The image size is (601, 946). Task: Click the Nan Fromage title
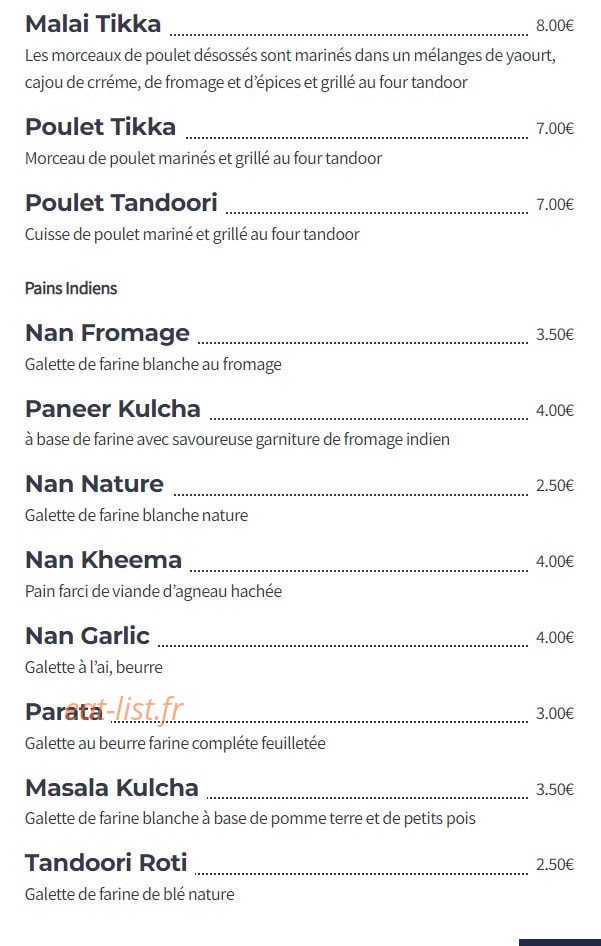coord(107,333)
